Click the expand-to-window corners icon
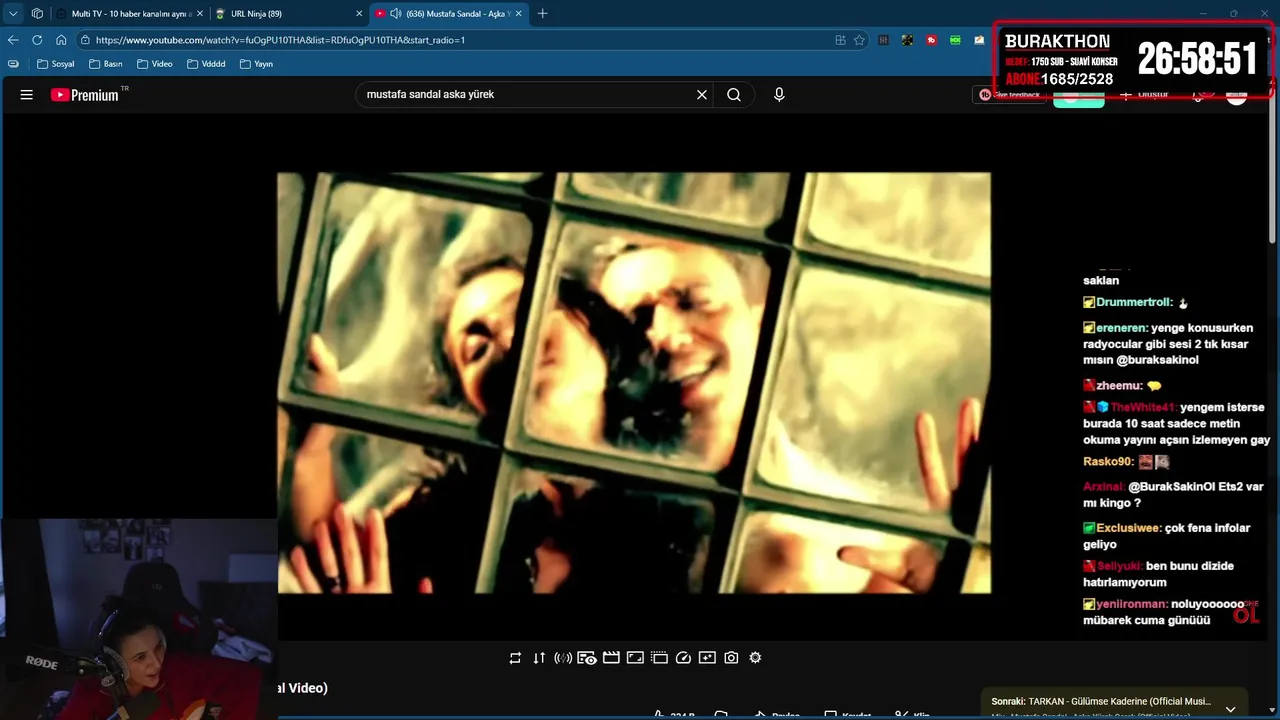1280x720 pixels. point(635,658)
